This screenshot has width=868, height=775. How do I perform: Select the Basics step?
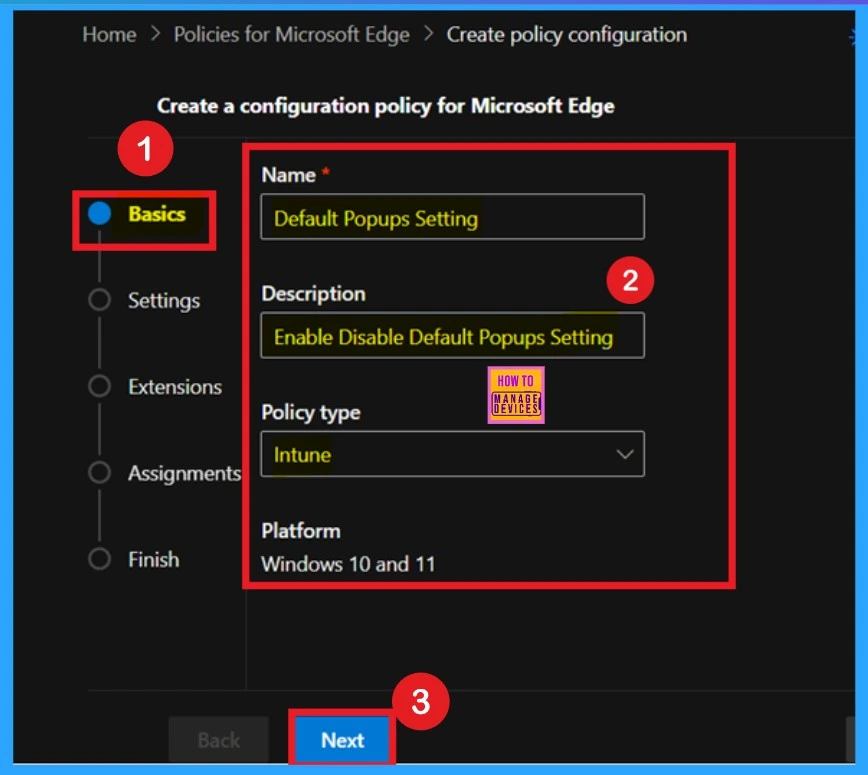pos(157,214)
